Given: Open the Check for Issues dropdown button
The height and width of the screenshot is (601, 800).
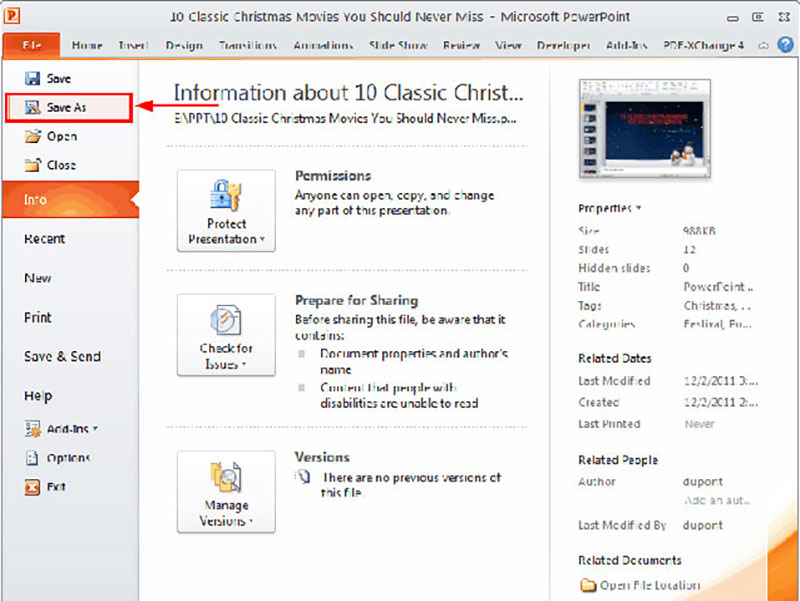Looking at the screenshot, I should (226, 335).
